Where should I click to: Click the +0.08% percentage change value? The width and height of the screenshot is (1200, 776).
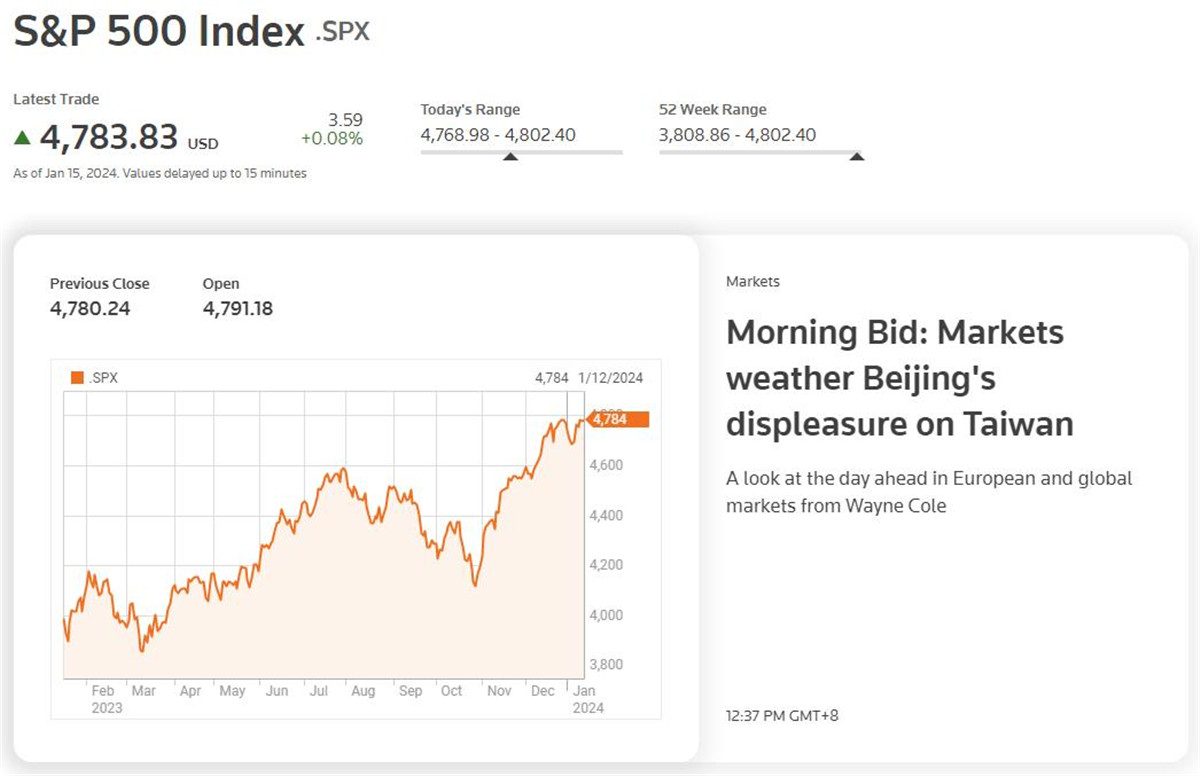[331, 139]
